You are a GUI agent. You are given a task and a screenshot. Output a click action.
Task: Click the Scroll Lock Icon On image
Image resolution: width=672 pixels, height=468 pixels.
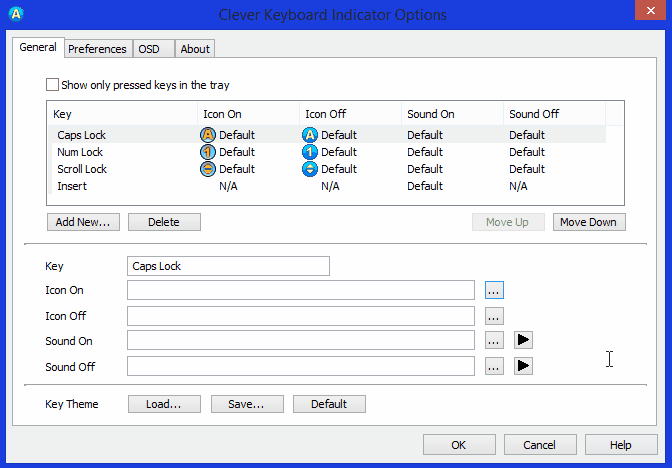pyautogui.click(x=209, y=169)
